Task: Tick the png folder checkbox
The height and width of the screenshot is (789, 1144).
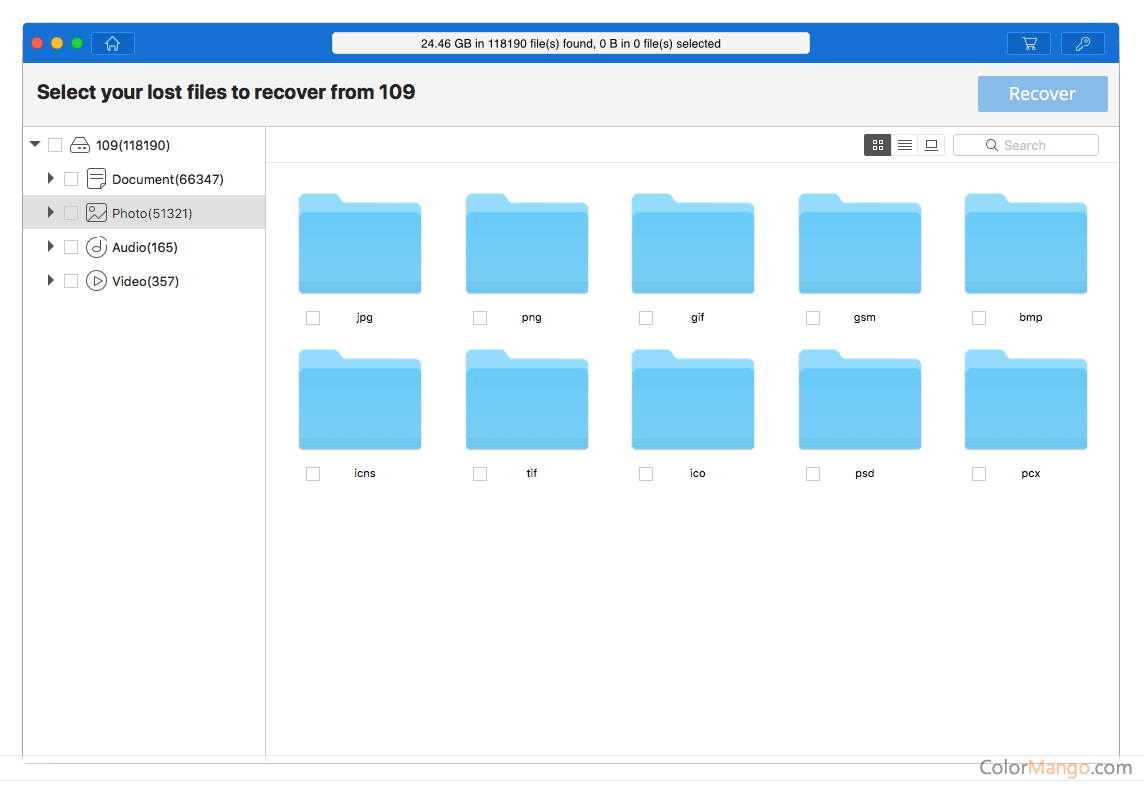Action: (480, 318)
